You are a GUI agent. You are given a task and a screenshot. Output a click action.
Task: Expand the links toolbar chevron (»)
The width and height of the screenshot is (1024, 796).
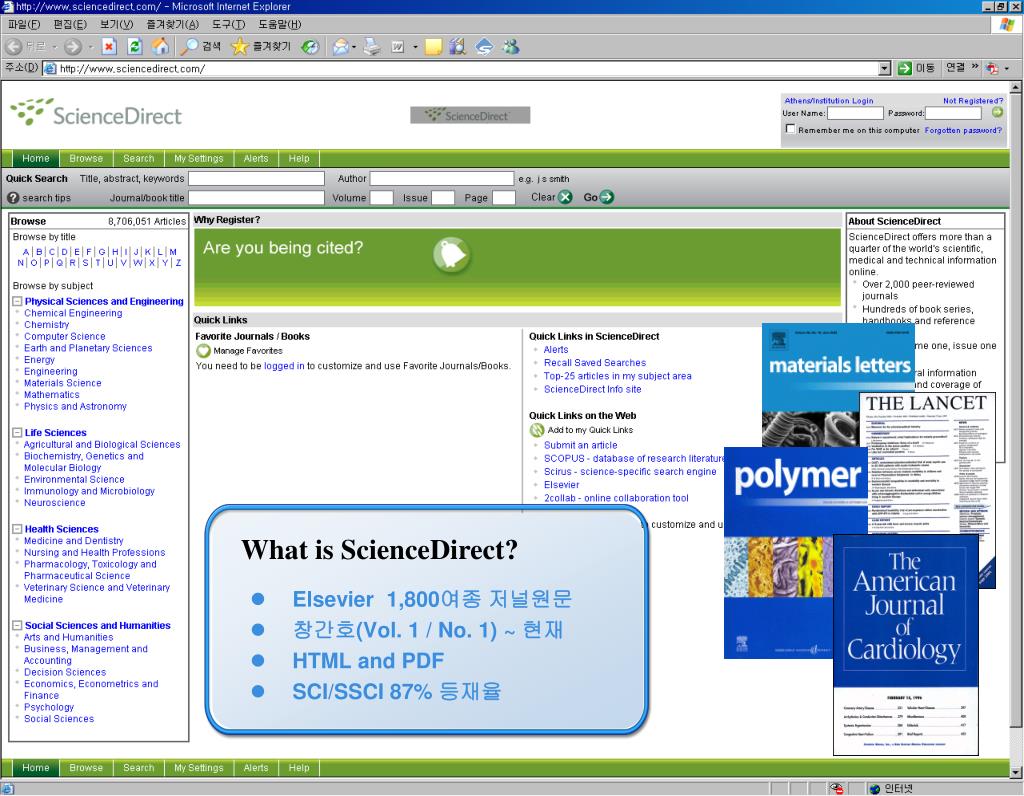(x=975, y=67)
